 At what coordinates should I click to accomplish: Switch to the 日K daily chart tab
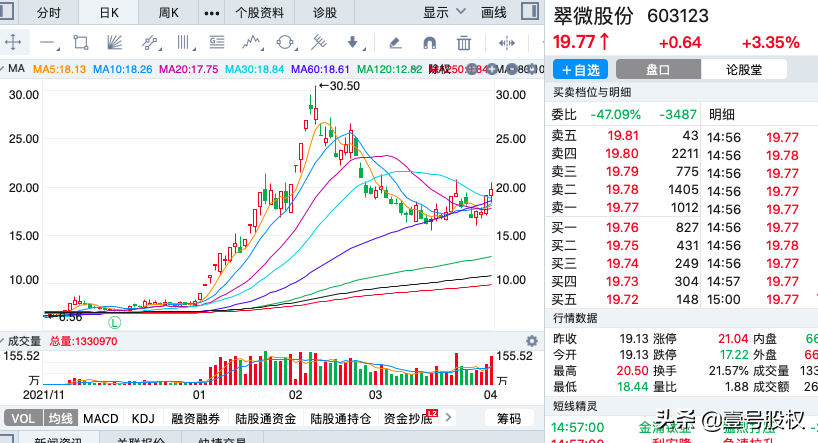click(109, 13)
